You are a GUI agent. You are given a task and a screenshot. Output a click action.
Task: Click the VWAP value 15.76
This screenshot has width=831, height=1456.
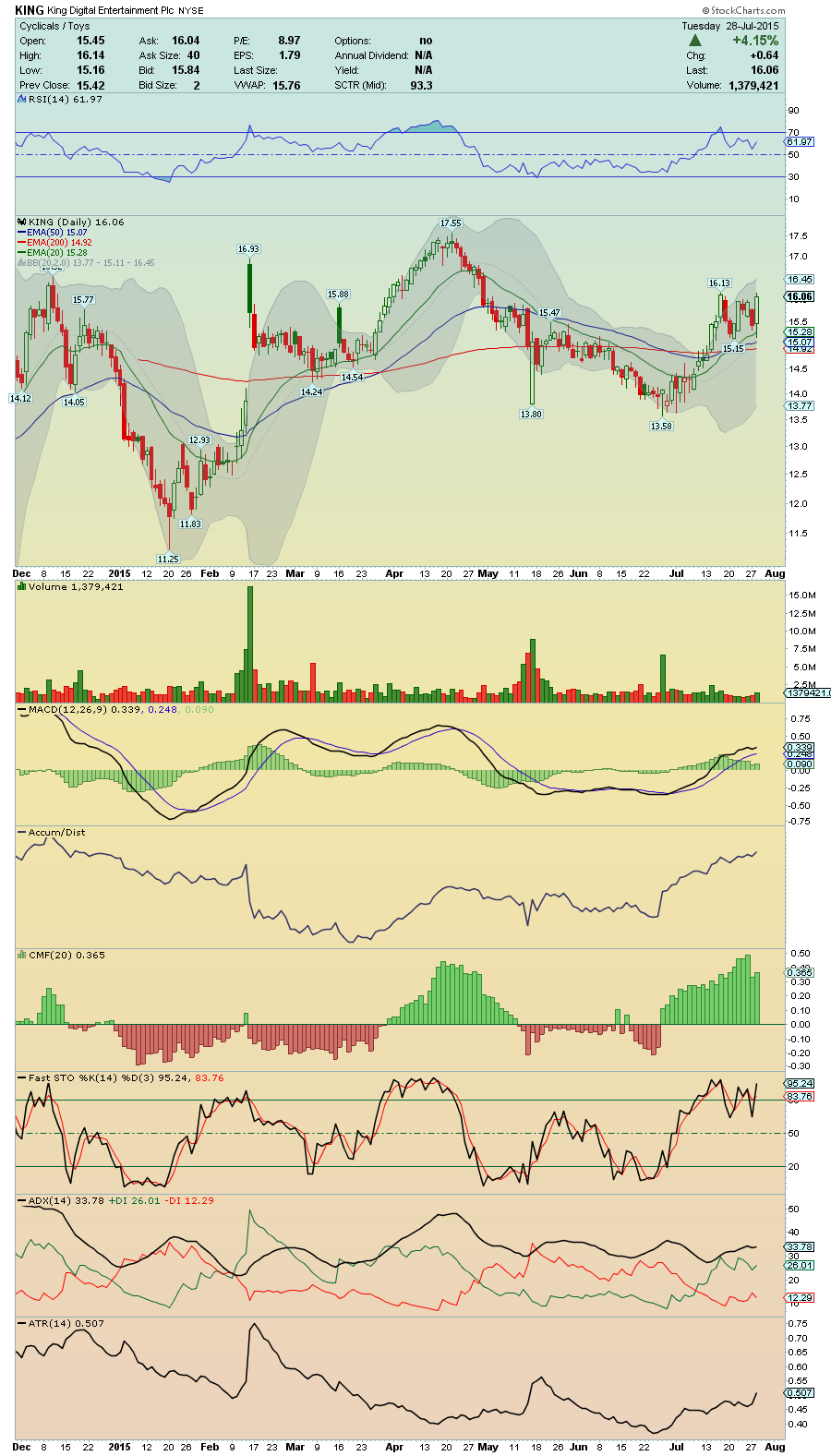pos(286,85)
